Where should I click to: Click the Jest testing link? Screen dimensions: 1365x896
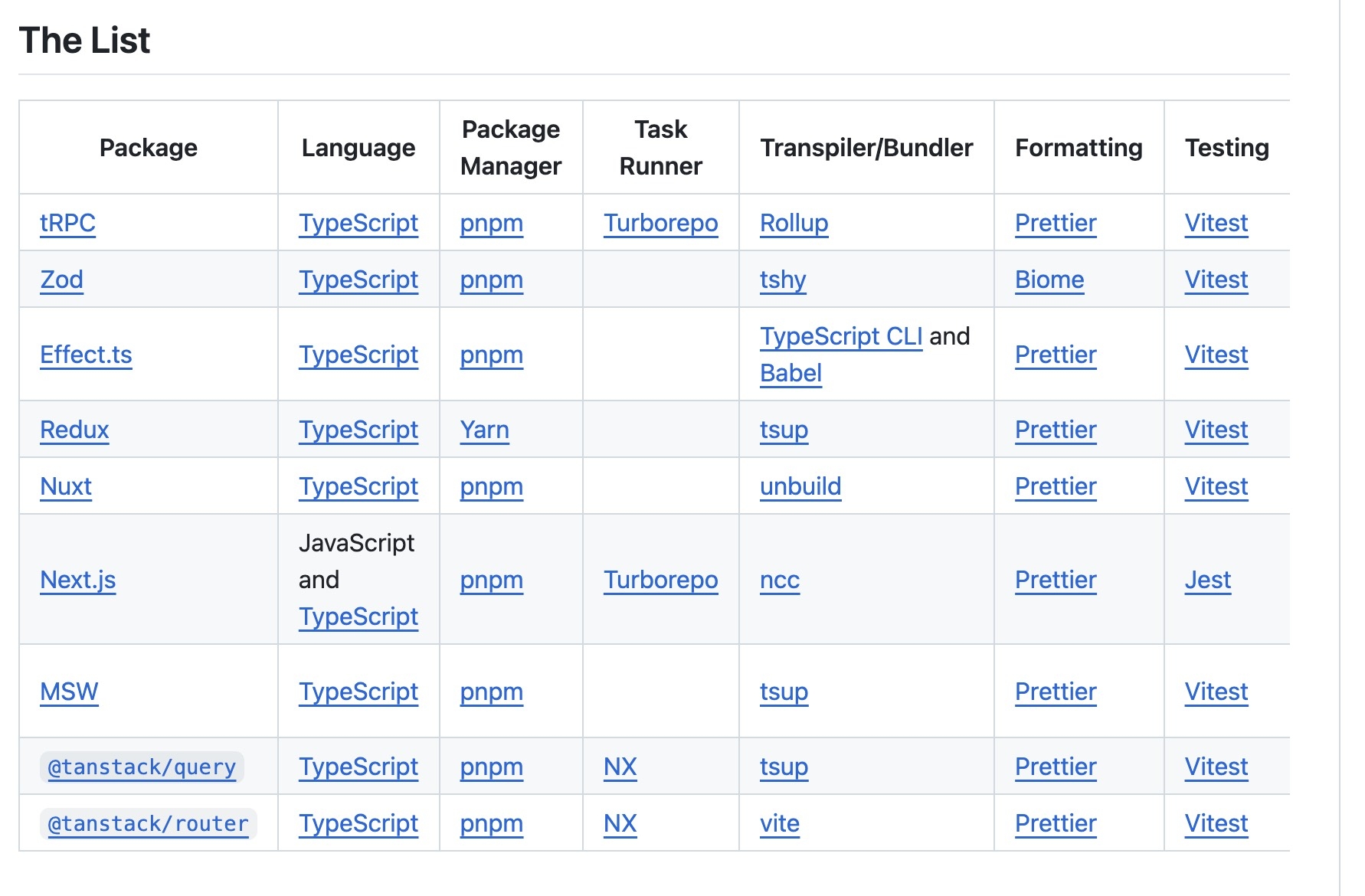[x=1208, y=580]
